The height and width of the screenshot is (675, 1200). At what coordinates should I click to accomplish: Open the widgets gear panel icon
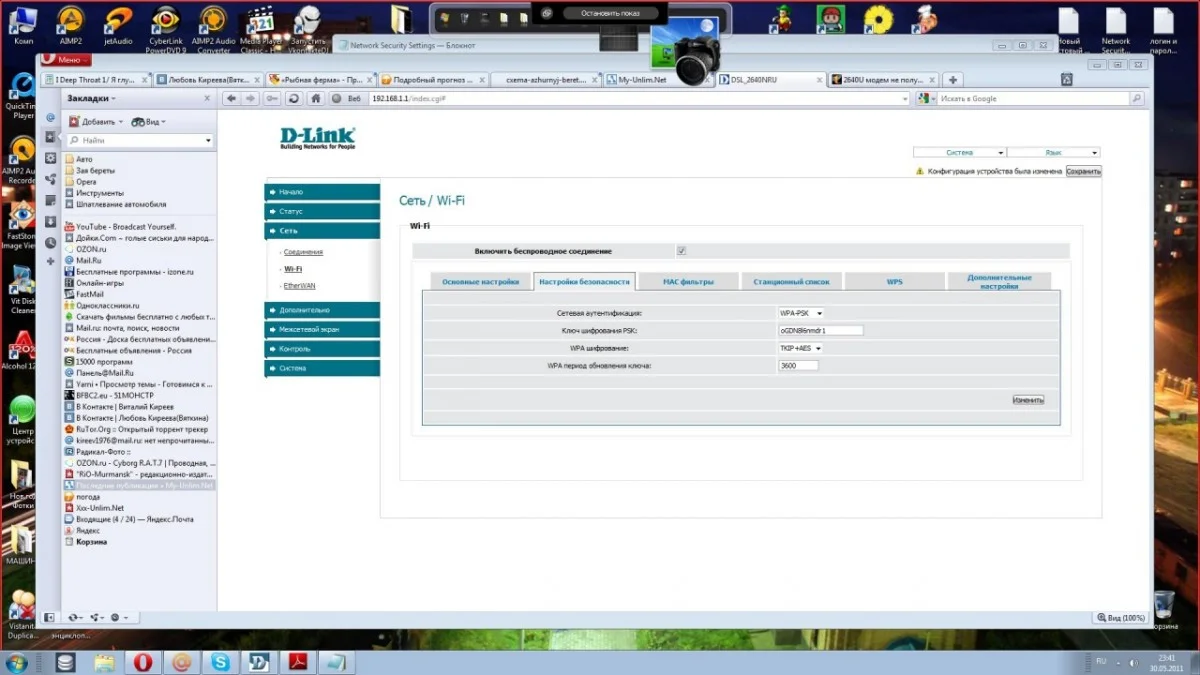(50, 158)
